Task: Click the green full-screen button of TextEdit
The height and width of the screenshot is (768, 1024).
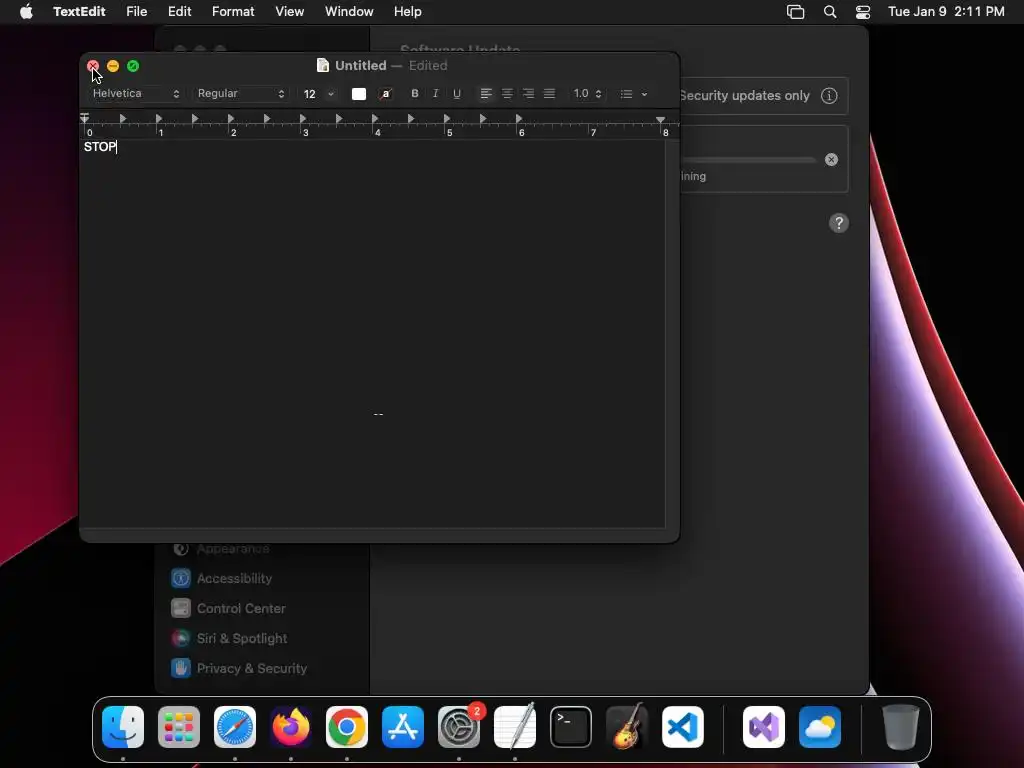Action: coord(133,66)
